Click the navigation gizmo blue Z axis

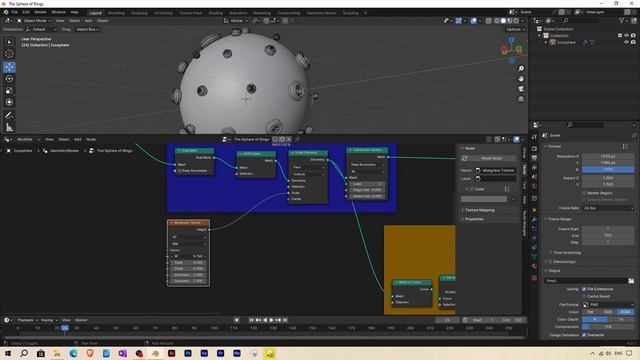511,40
